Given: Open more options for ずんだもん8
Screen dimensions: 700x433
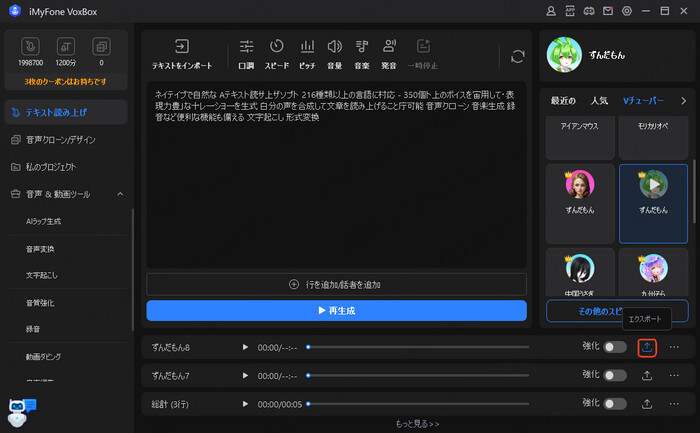Looking at the screenshot, I should (674, 347).
